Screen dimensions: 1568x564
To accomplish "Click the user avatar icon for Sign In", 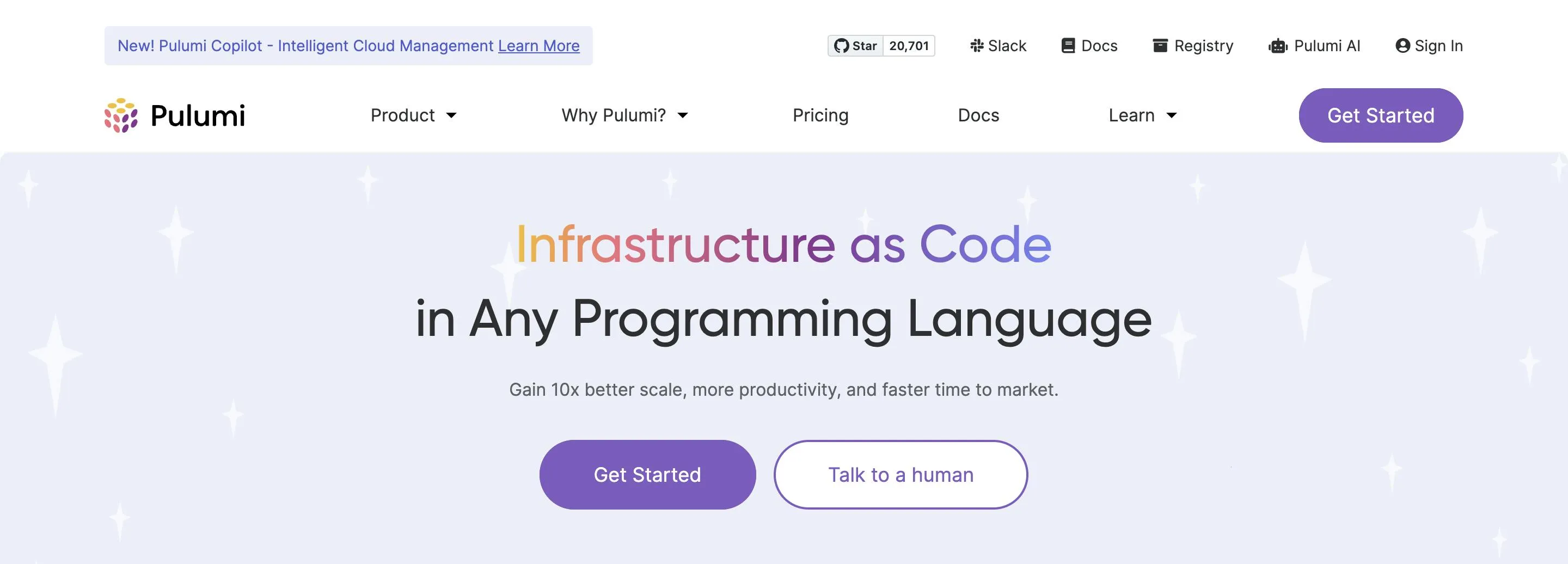I will (x=1402, y=46).
